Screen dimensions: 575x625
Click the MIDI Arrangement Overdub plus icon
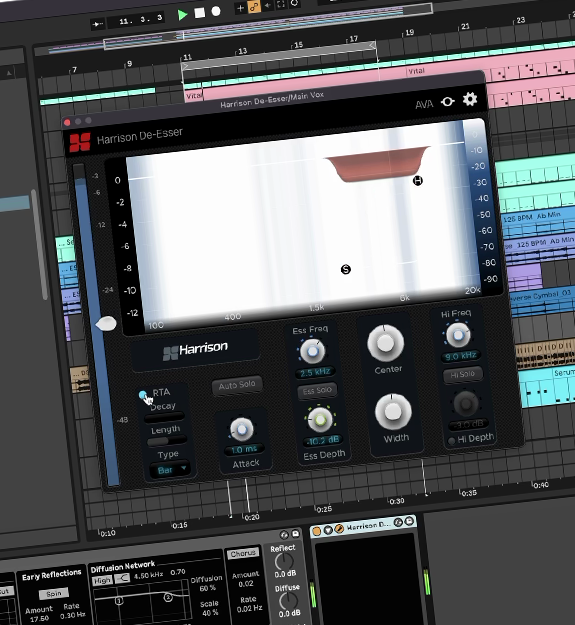[x=240, y=8]
